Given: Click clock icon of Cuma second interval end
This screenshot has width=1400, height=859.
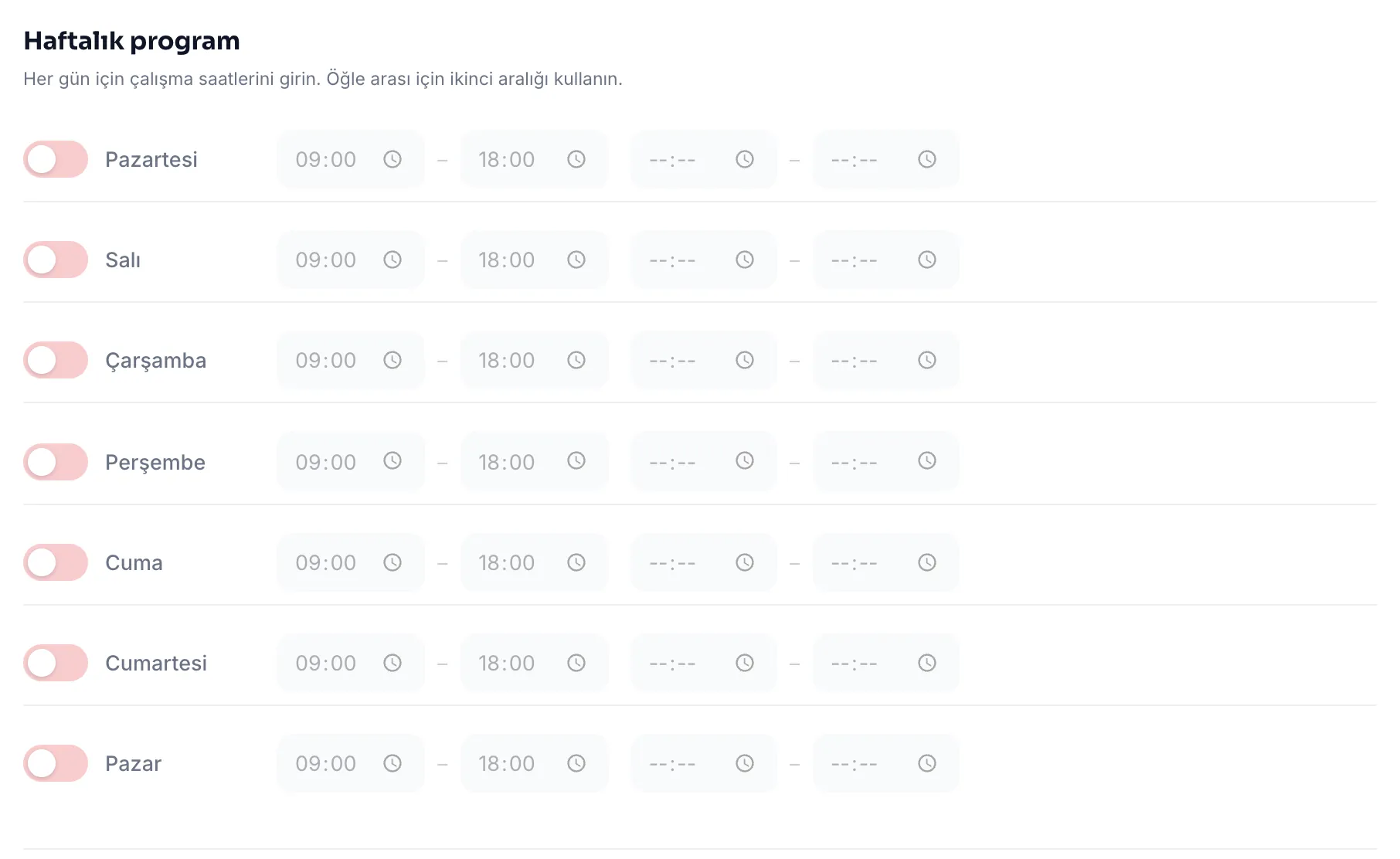Looking at the screenshot, I should [927, 562].
